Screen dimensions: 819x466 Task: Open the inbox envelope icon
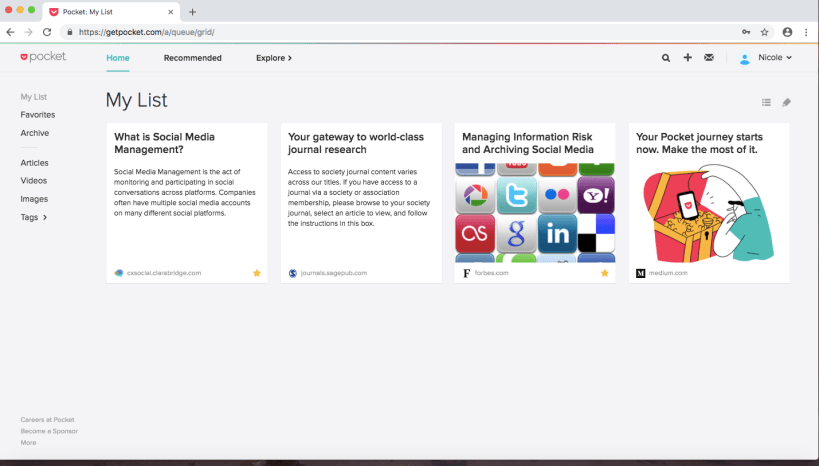point(709,58)
